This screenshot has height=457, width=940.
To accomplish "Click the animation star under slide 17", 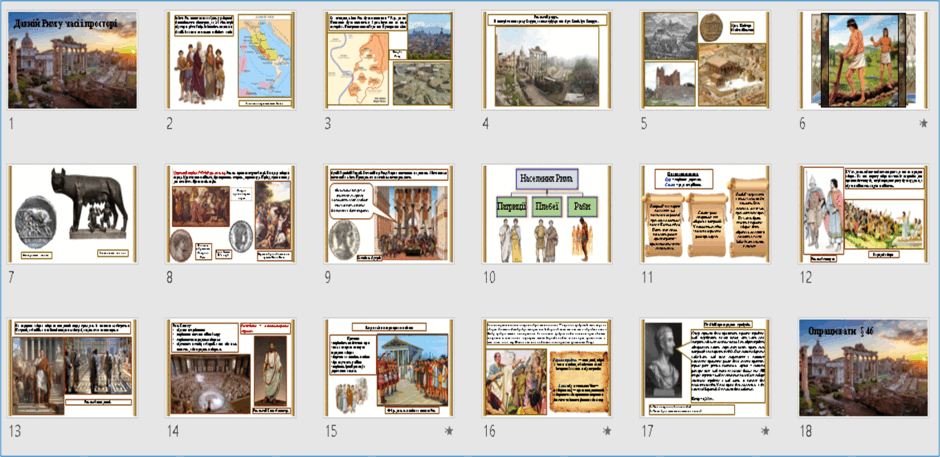I will pos(765,431).
